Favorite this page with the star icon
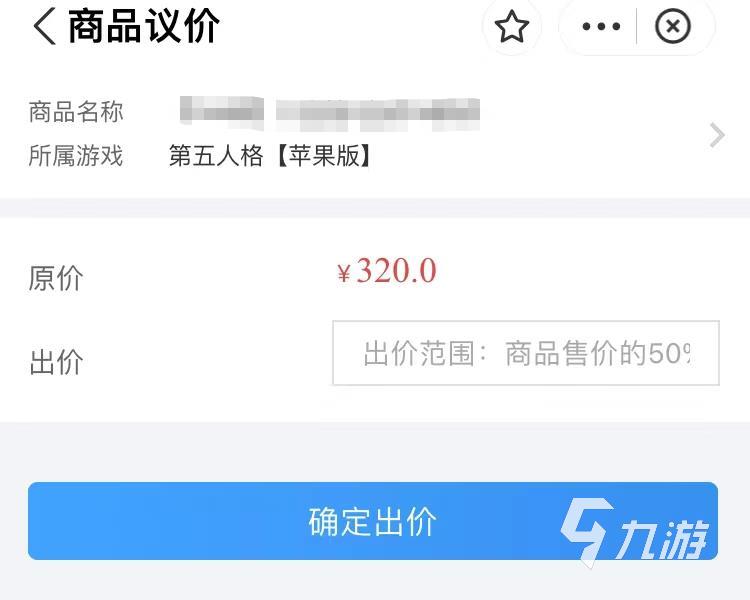This screenshot has width=750, height=600. (x=511, y=26)
